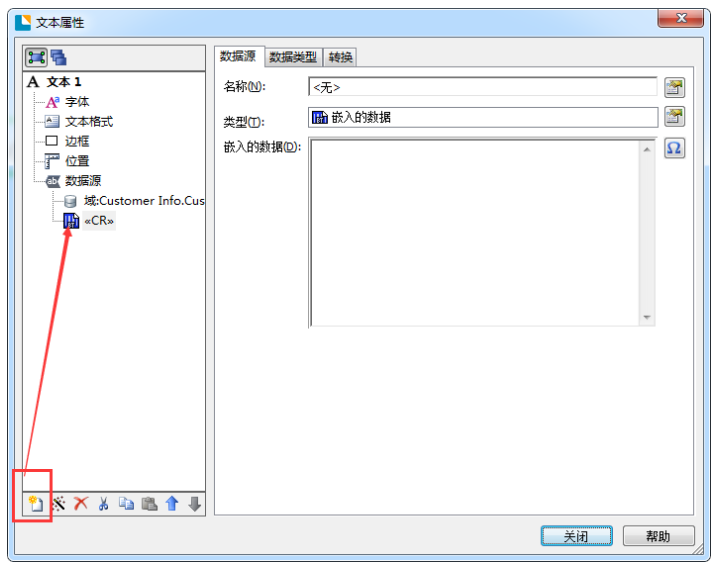Click the text area scrollbar down arrow
The width and height of the screenshot is (716, 568).
pyautogui.click(x=647, y=317)
